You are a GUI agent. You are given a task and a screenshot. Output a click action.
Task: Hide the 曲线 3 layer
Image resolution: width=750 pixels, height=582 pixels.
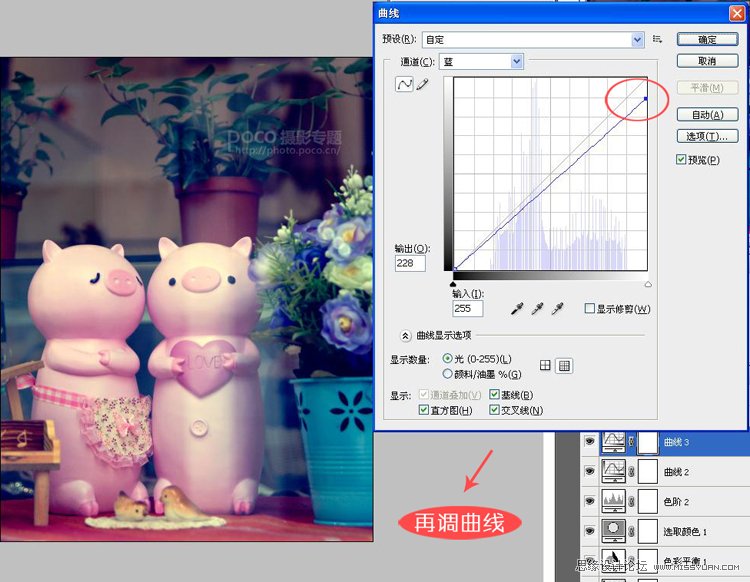(590, 442)
